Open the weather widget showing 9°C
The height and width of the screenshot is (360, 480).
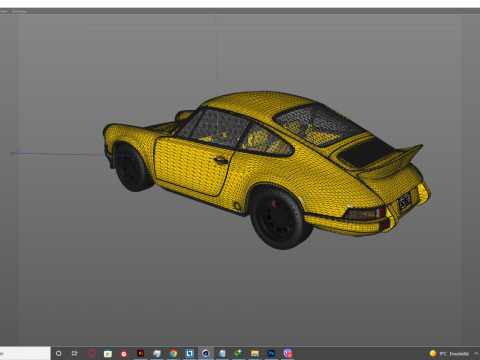coord(449,353)
